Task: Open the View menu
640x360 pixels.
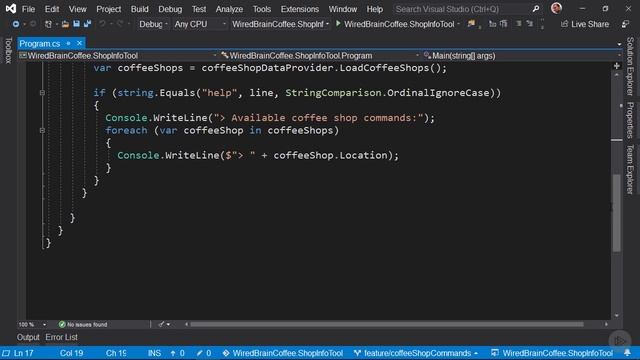Action: 78,9
